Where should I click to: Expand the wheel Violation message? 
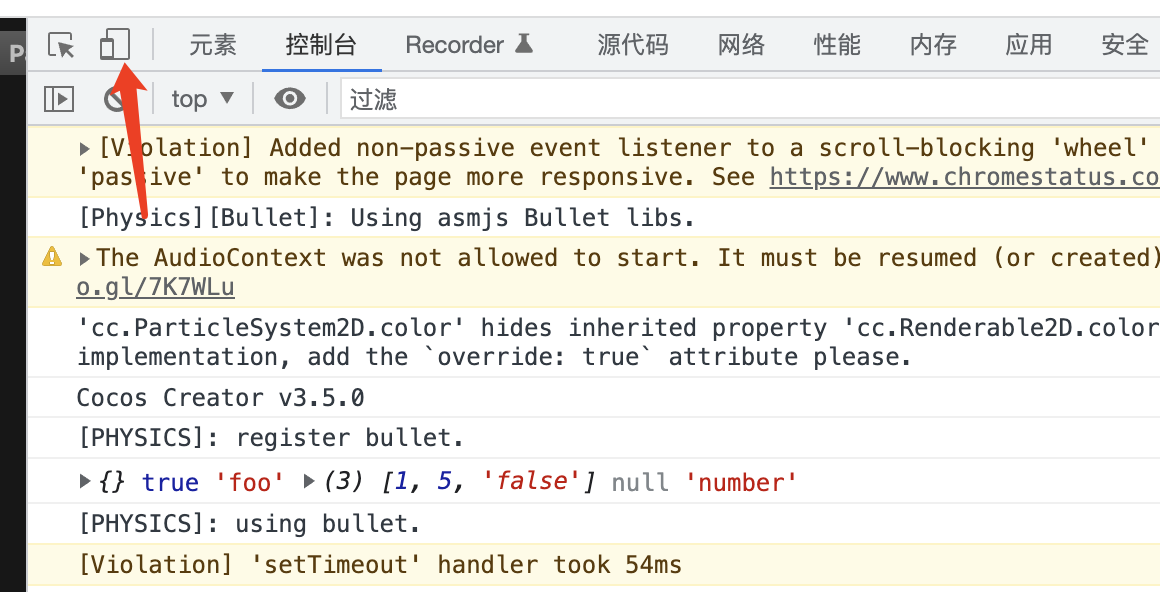(85, 149)
